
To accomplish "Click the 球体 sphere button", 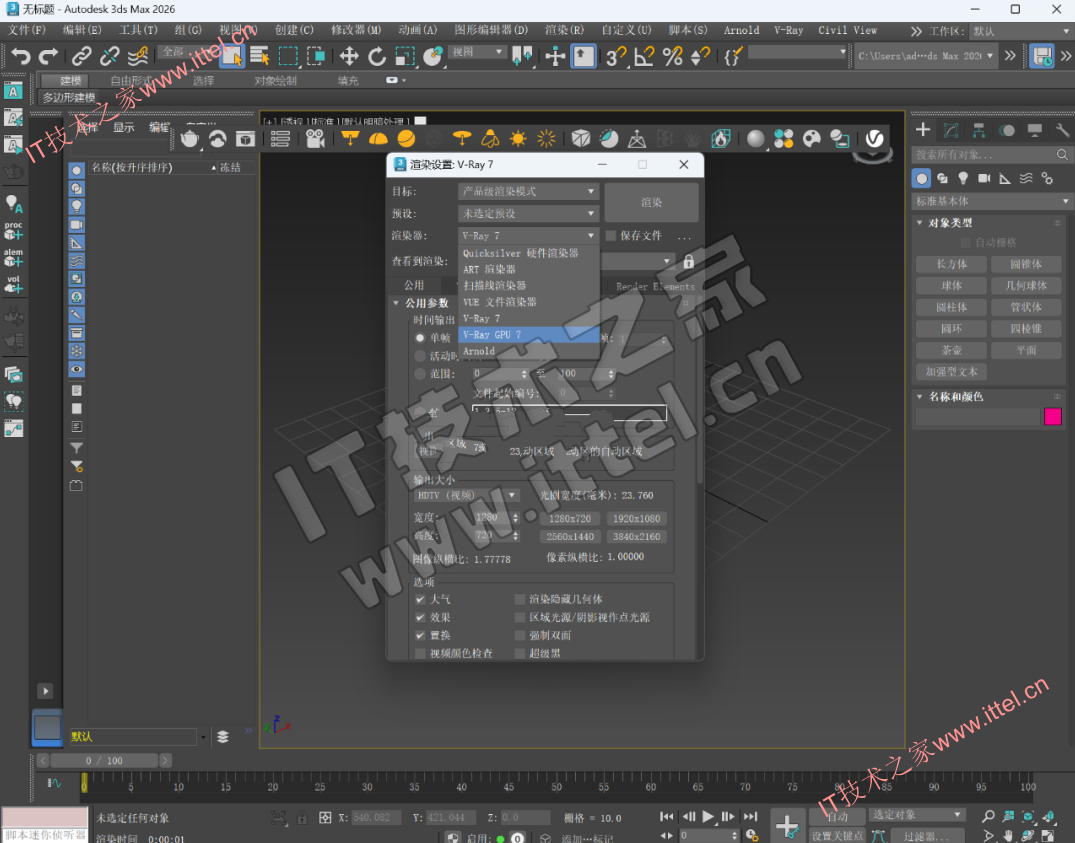I will (952, 286).
